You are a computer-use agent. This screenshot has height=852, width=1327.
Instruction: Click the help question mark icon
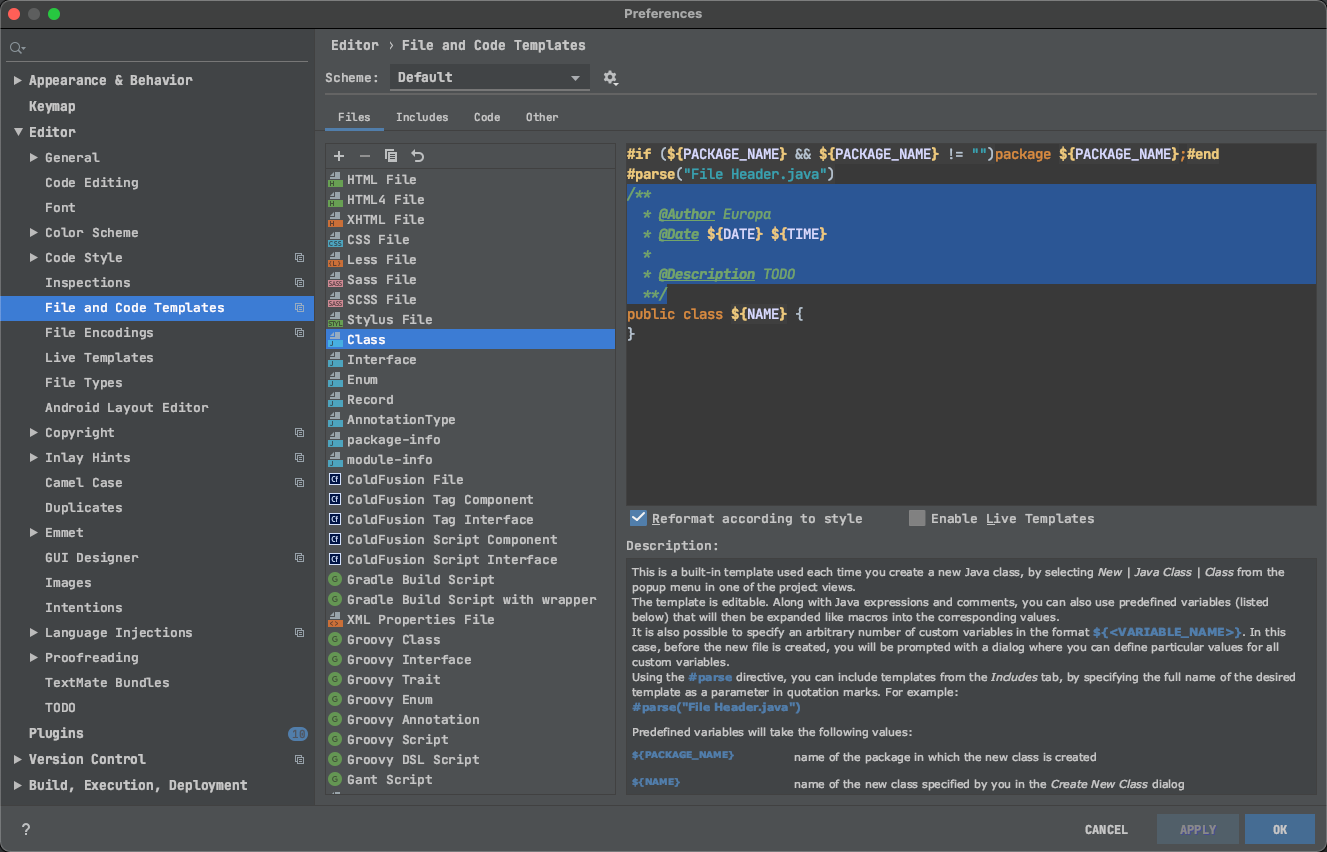pos(26,829)
